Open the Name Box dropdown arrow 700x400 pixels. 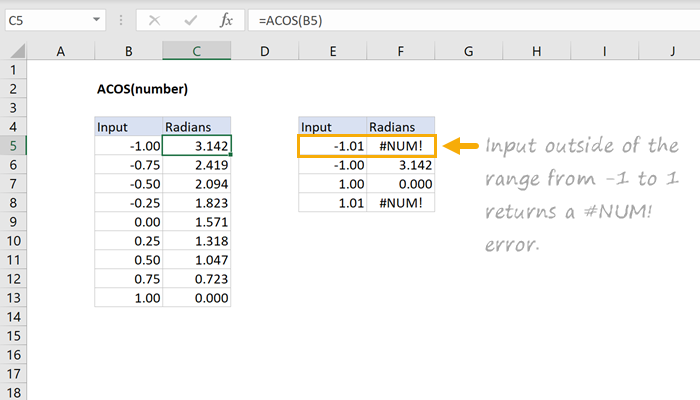click(x=95, y=19)
